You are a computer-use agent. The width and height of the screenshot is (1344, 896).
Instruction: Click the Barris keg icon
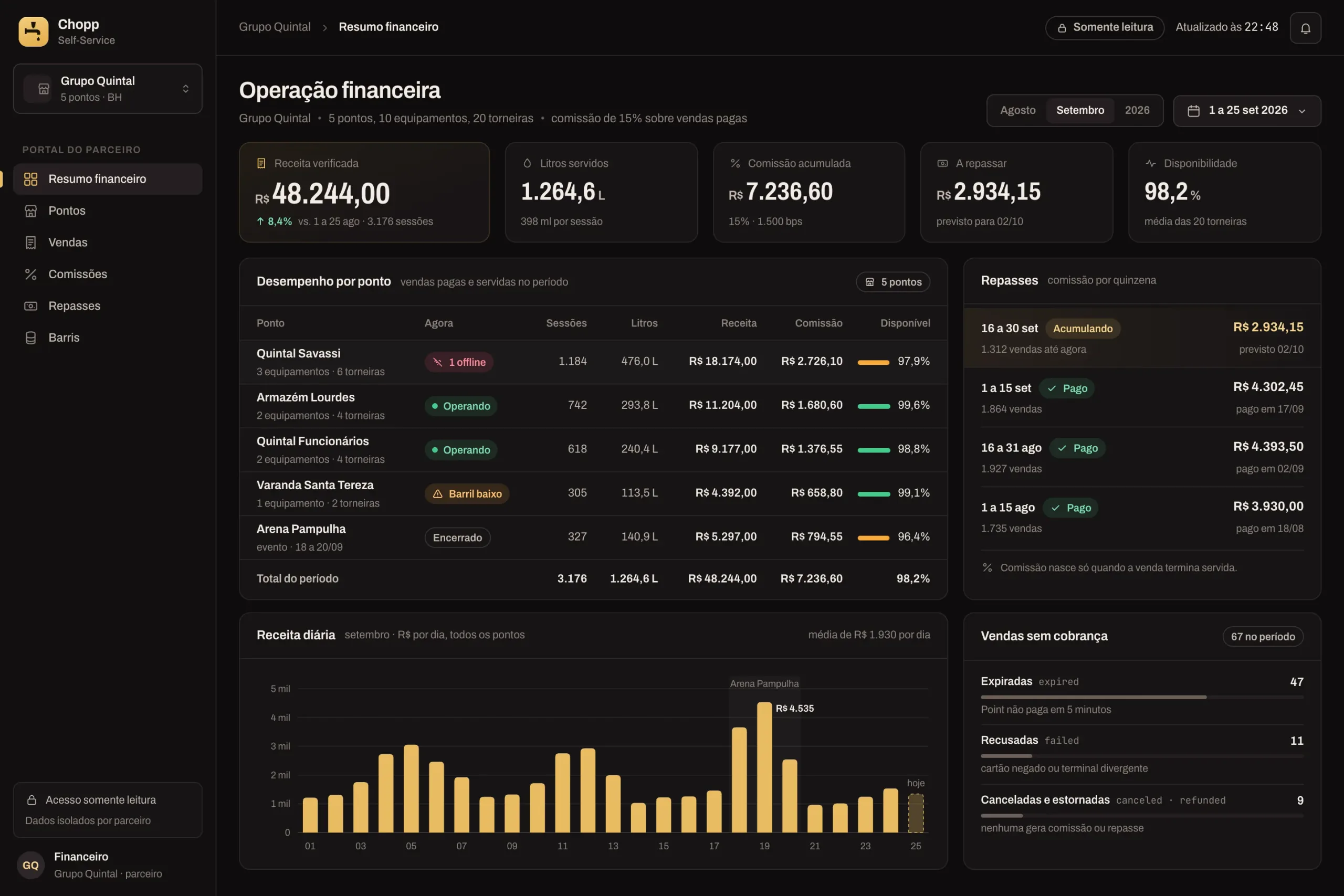coord(31,338)
